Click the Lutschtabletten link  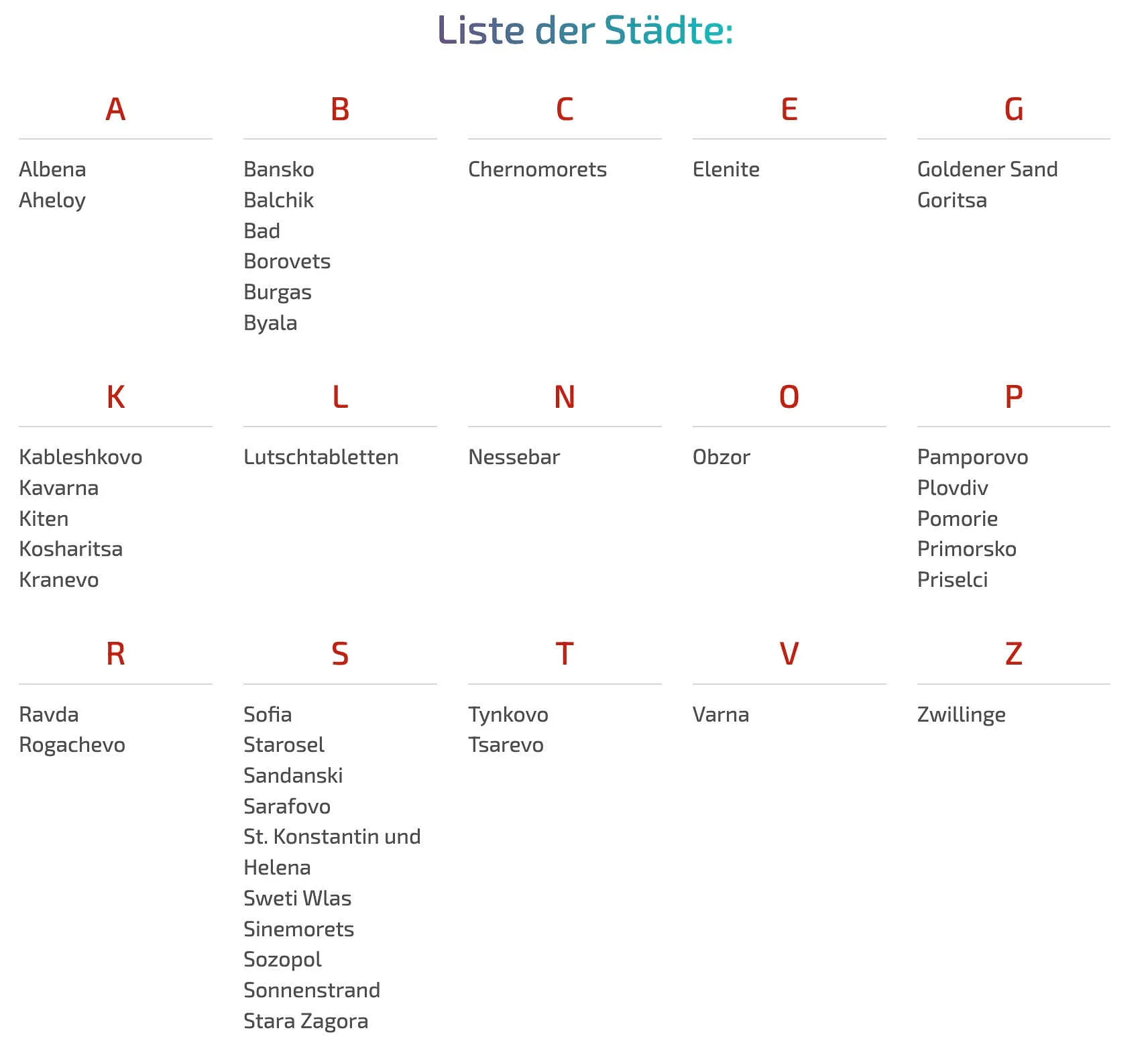pos(321,457)
